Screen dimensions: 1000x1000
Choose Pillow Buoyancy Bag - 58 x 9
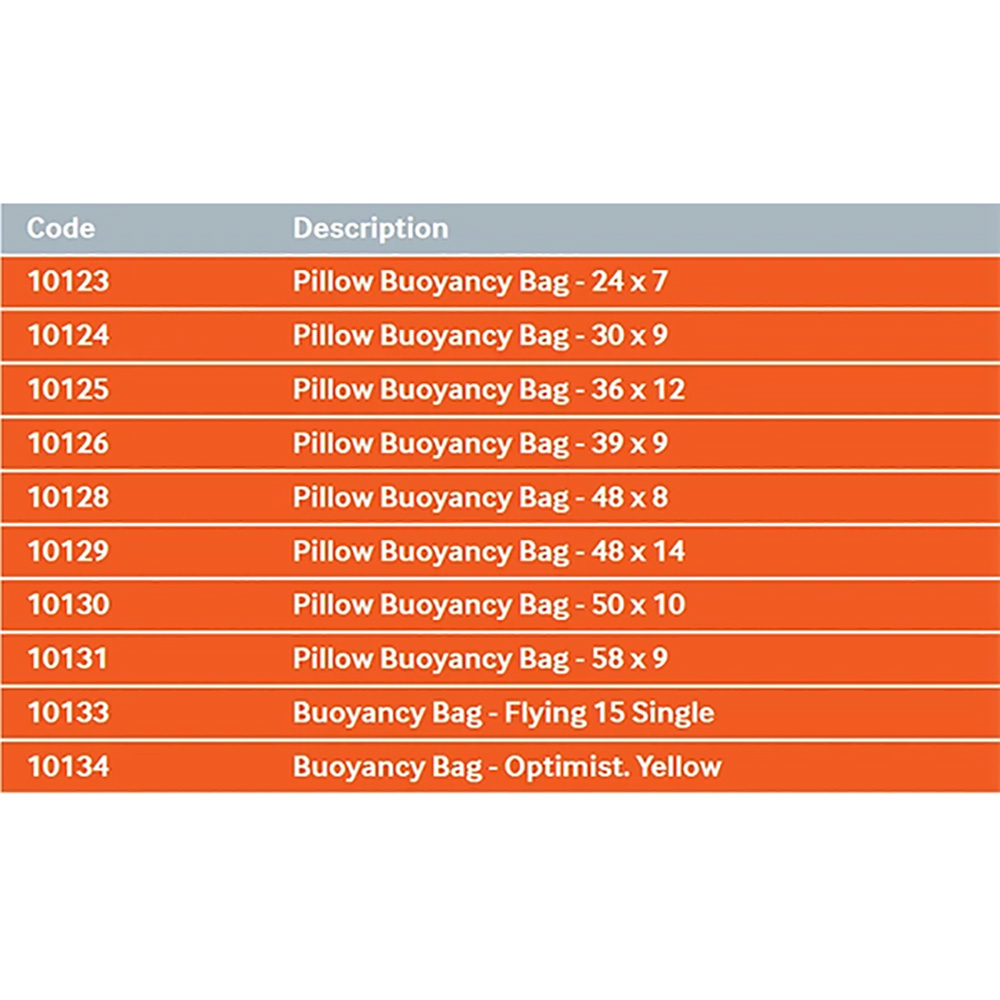coord(479,659)
